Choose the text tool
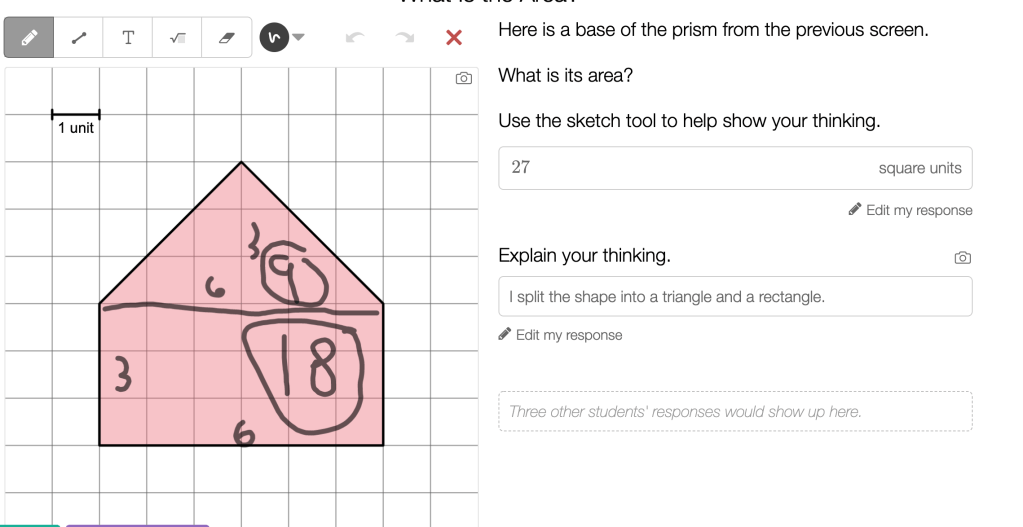Image resolution: width=1023 pixels, height=527 pixels. coord(128,38)
